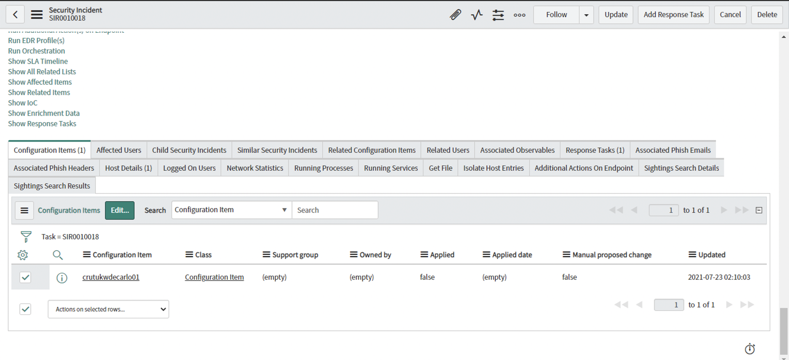Click the Updated value 2021-07-23 02:10:03
The image size is (789, 360).
[719, 277]
